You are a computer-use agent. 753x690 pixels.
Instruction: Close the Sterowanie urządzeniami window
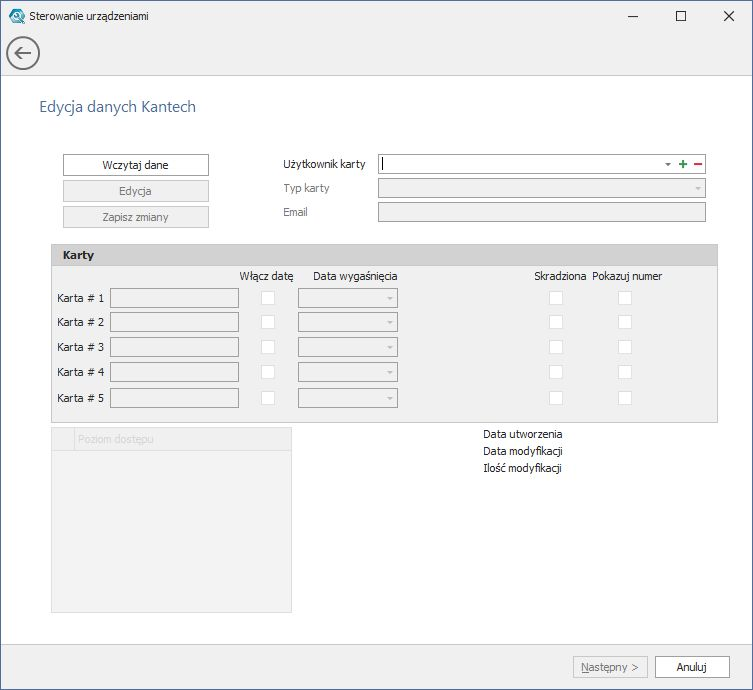[x=729, y=16]
